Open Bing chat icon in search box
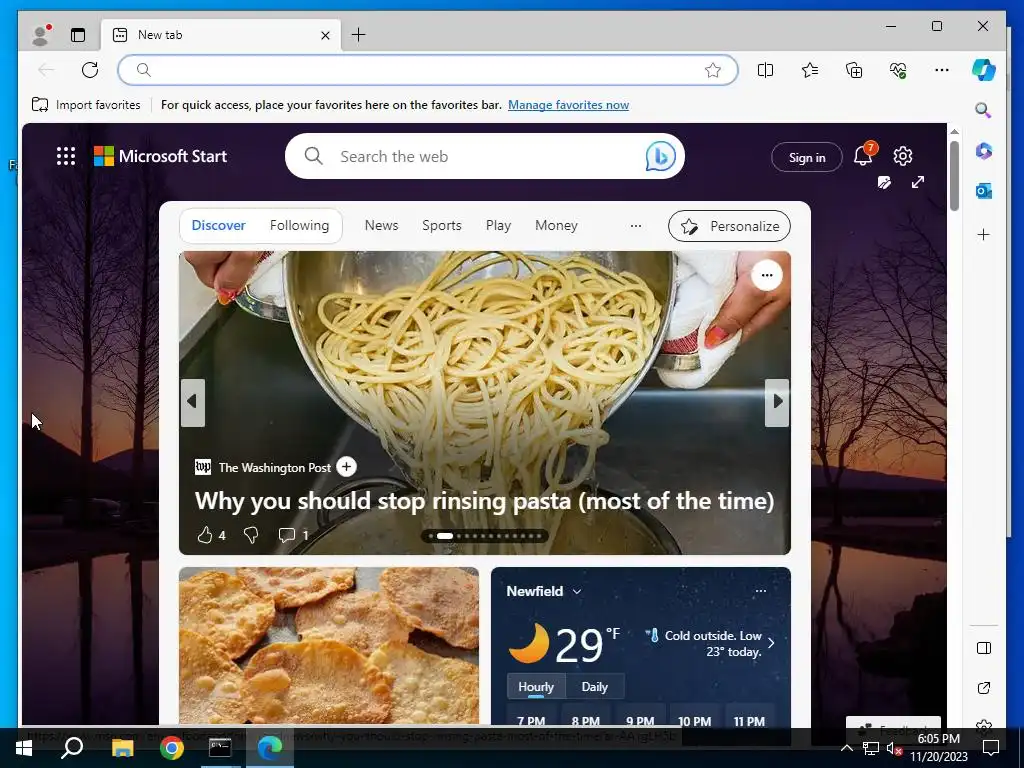Image resolution: width=1024 pixels, height=768 pixels. (660, 156)
